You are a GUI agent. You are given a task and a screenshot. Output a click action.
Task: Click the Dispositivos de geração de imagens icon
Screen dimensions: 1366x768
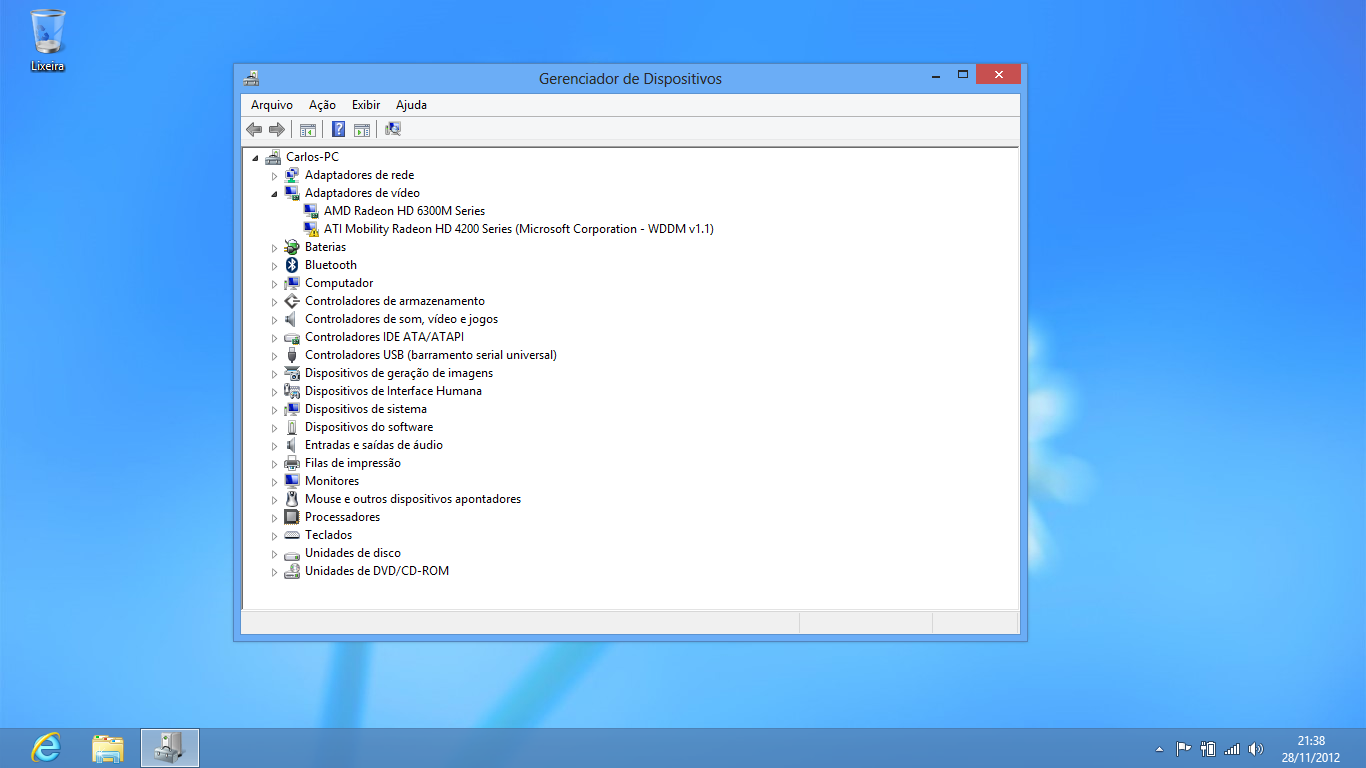point(292,373)
